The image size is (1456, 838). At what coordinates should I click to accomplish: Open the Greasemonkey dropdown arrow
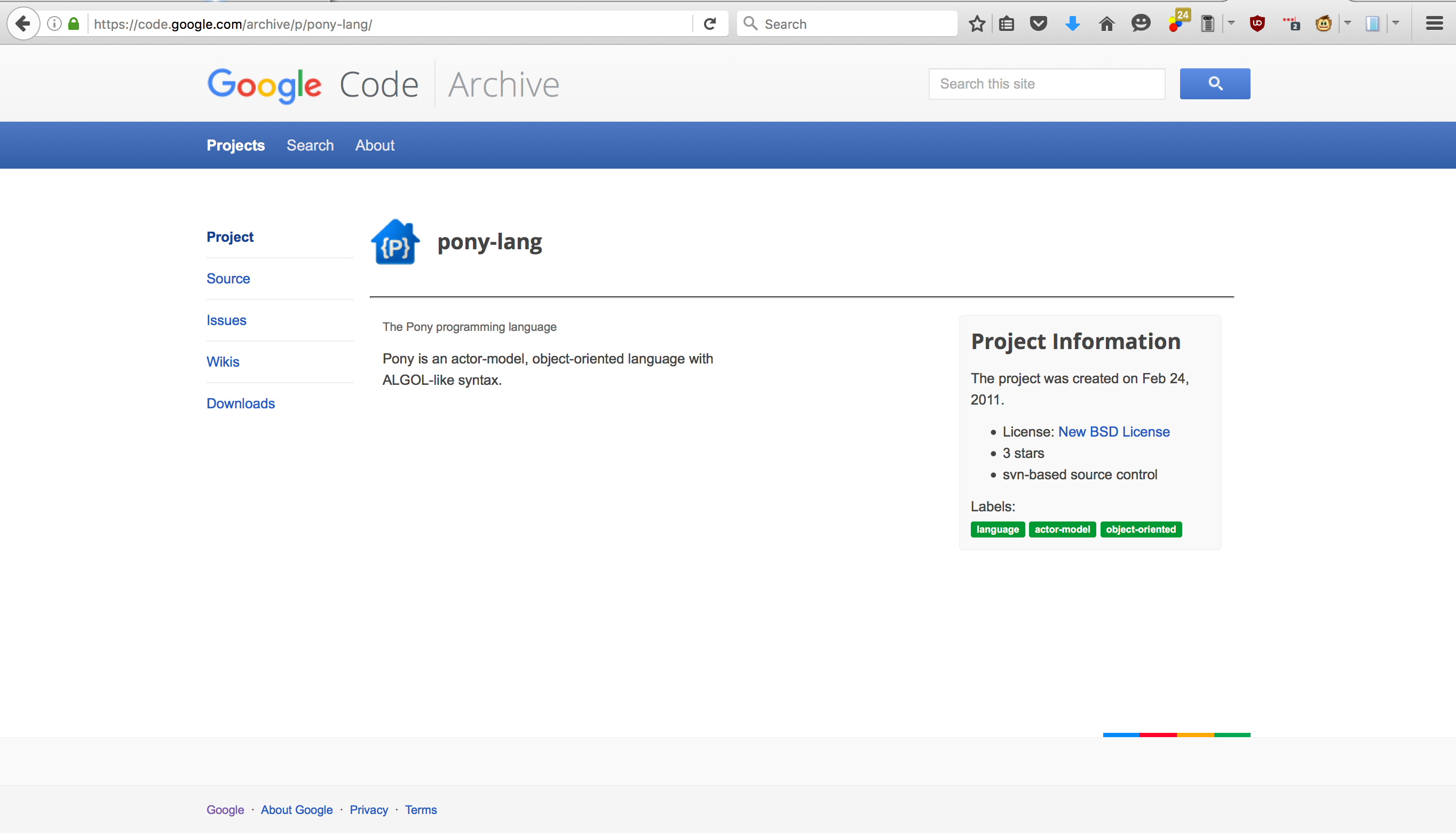click(x=1347, y=23)
